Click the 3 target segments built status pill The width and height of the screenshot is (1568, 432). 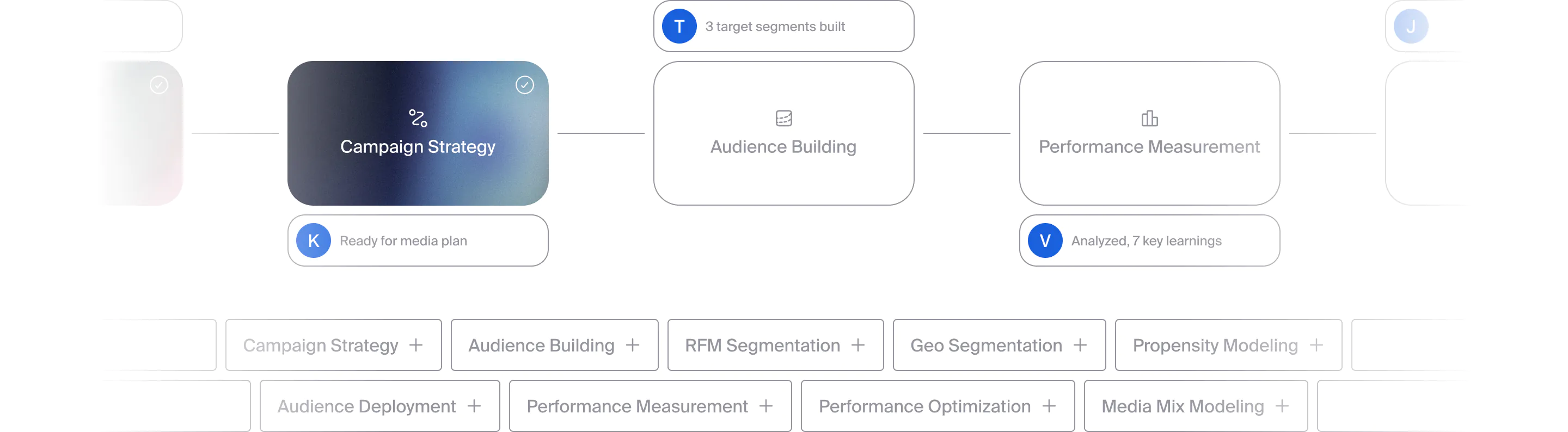(783, 26)
